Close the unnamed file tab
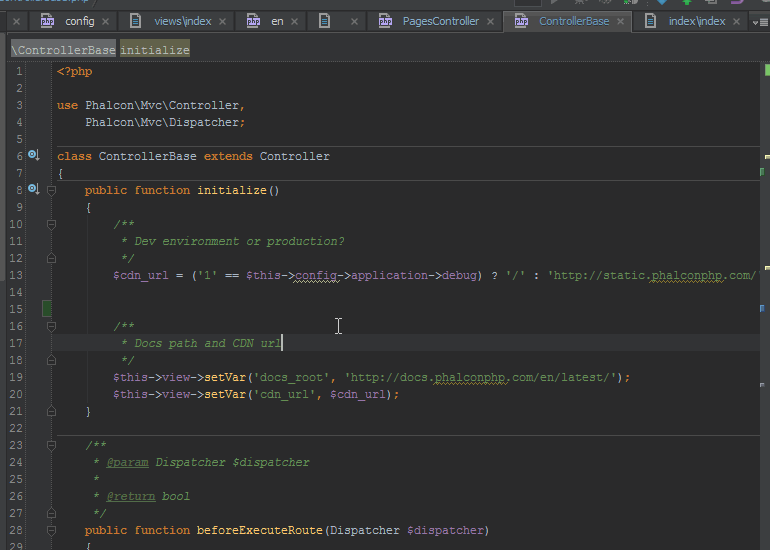 click(x=354, y=22)
